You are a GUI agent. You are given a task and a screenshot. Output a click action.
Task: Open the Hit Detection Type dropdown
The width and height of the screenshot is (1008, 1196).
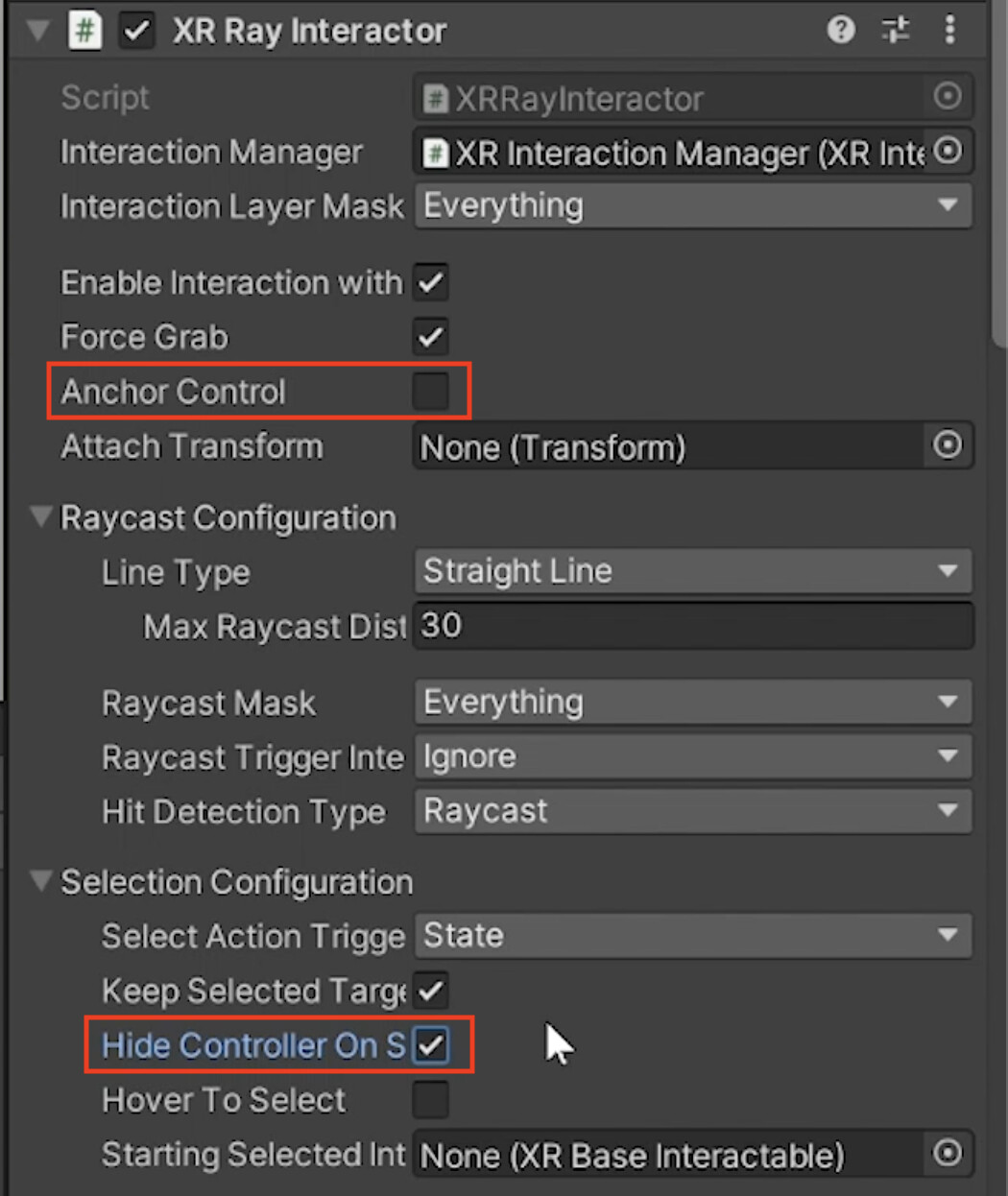click(691, 811)
